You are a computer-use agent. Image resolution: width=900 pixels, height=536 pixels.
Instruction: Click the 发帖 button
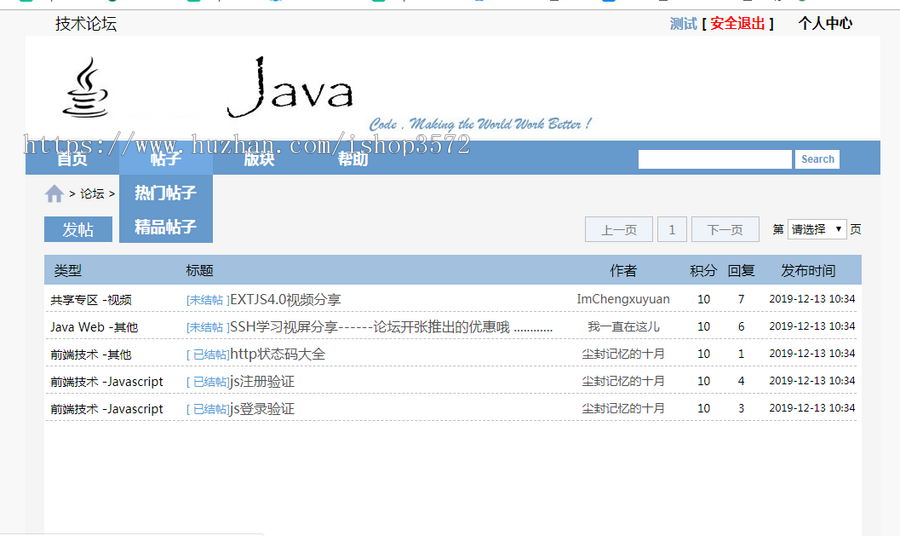point(78,229)
